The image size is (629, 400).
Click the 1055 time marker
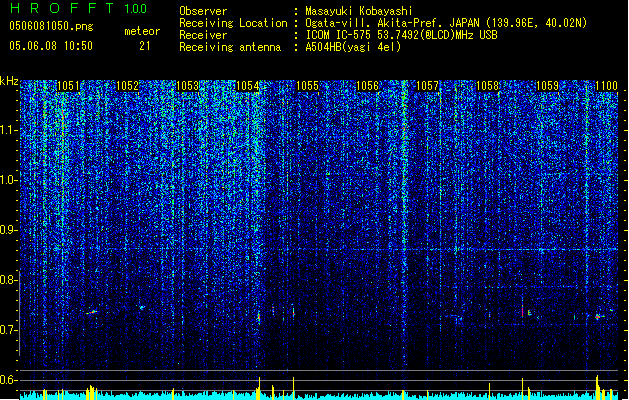pos(307,86)
